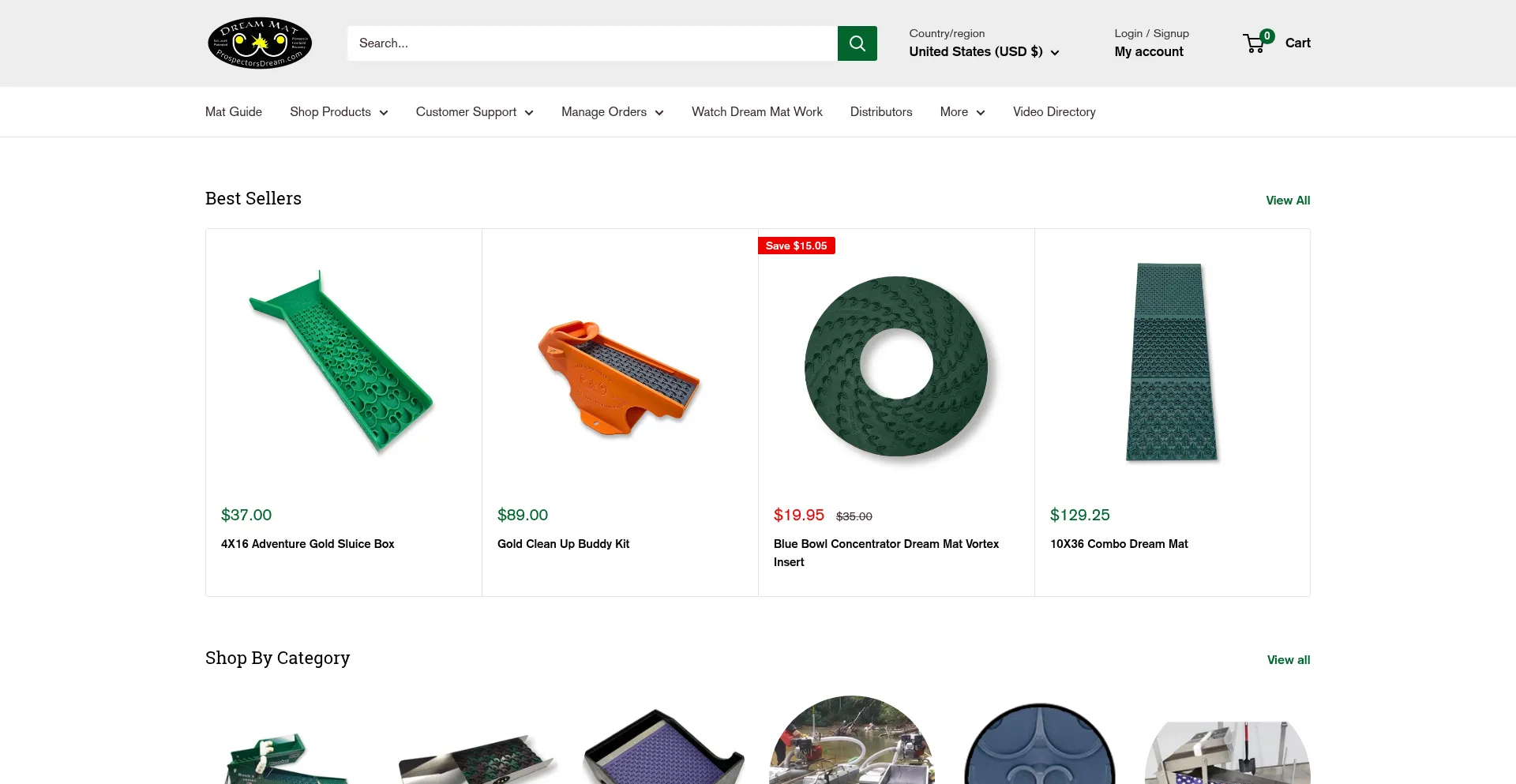The image size is (1516, 784).
Task: Click the $129.25 price
Action: click(x=1080, y=515)
